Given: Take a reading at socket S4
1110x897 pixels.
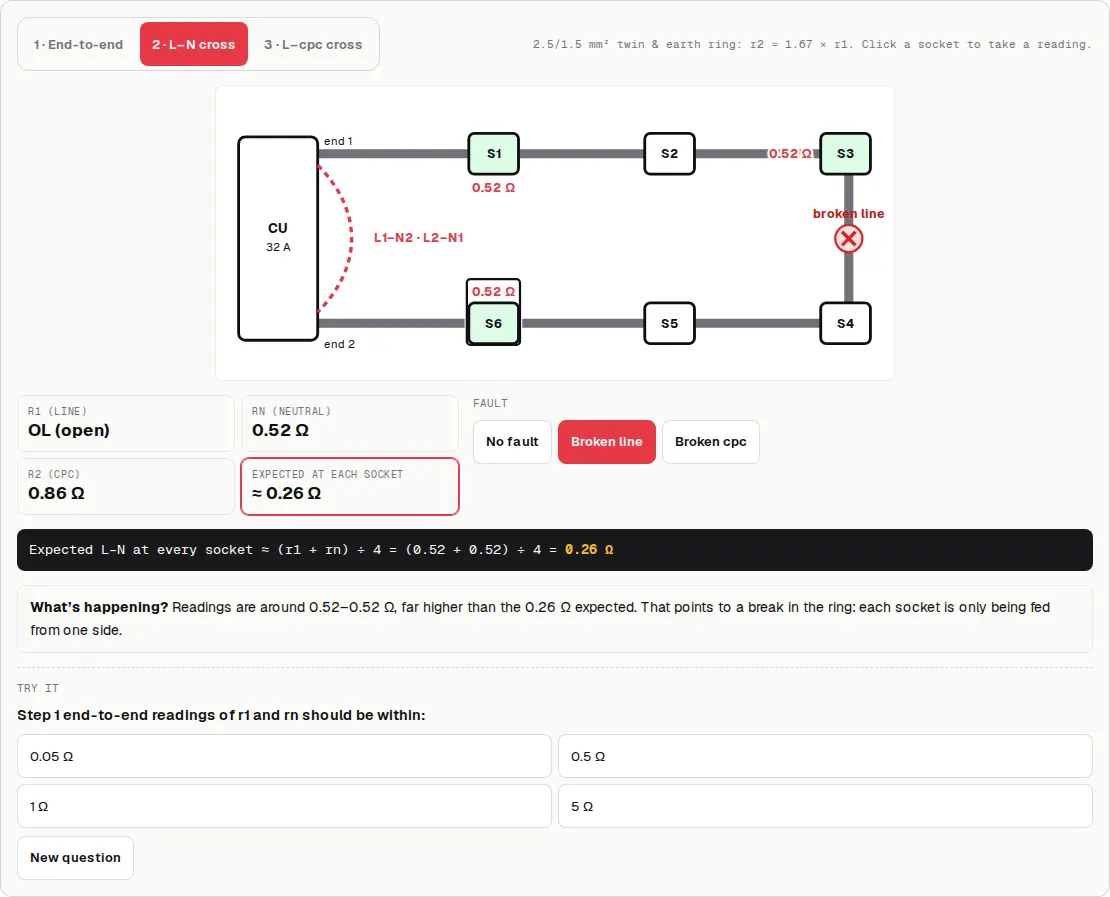Looking at the screenshot, I should [x=845, y=324].
